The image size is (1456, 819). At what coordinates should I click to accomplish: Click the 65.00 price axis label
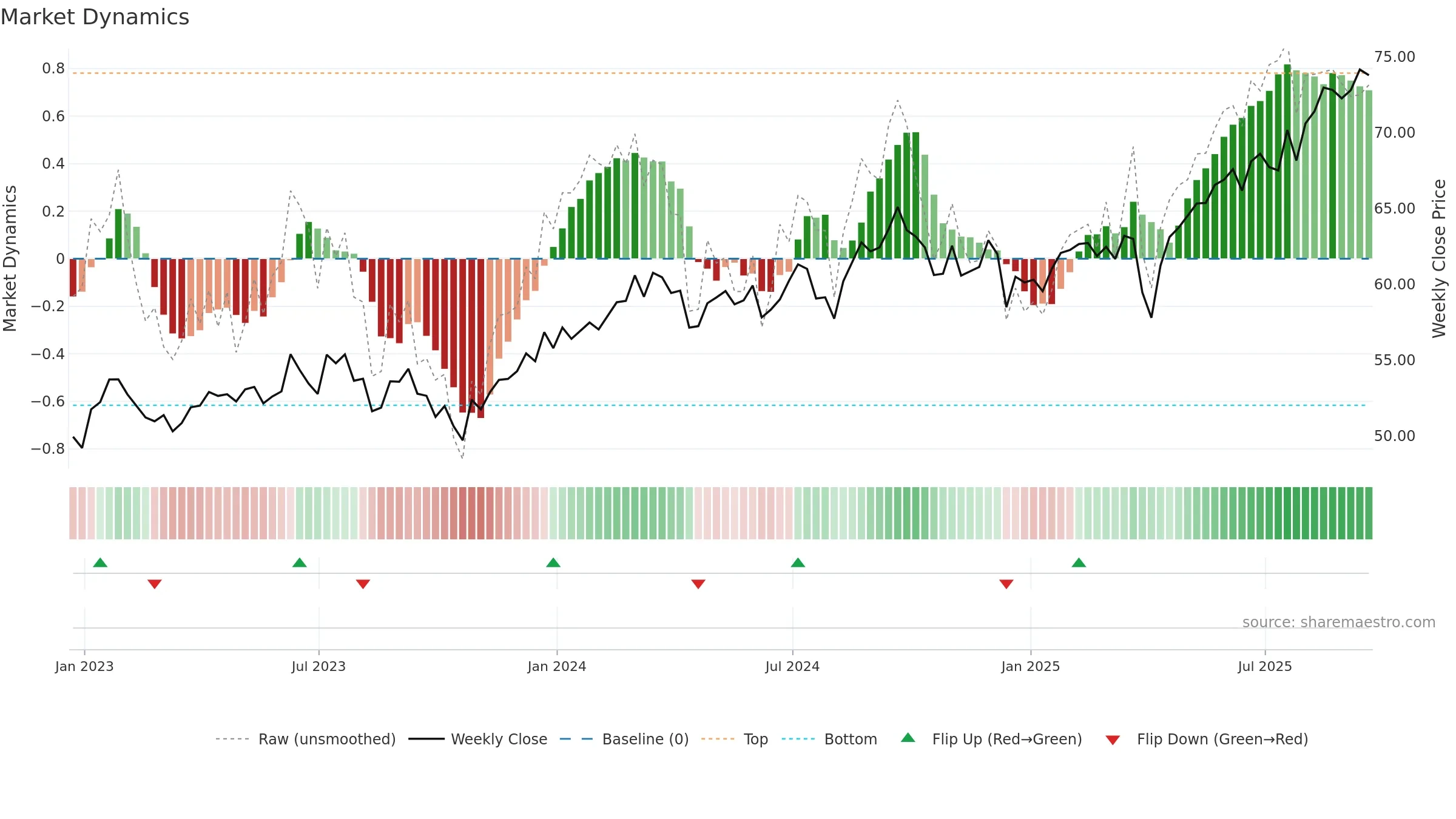tap(1395, 209)
